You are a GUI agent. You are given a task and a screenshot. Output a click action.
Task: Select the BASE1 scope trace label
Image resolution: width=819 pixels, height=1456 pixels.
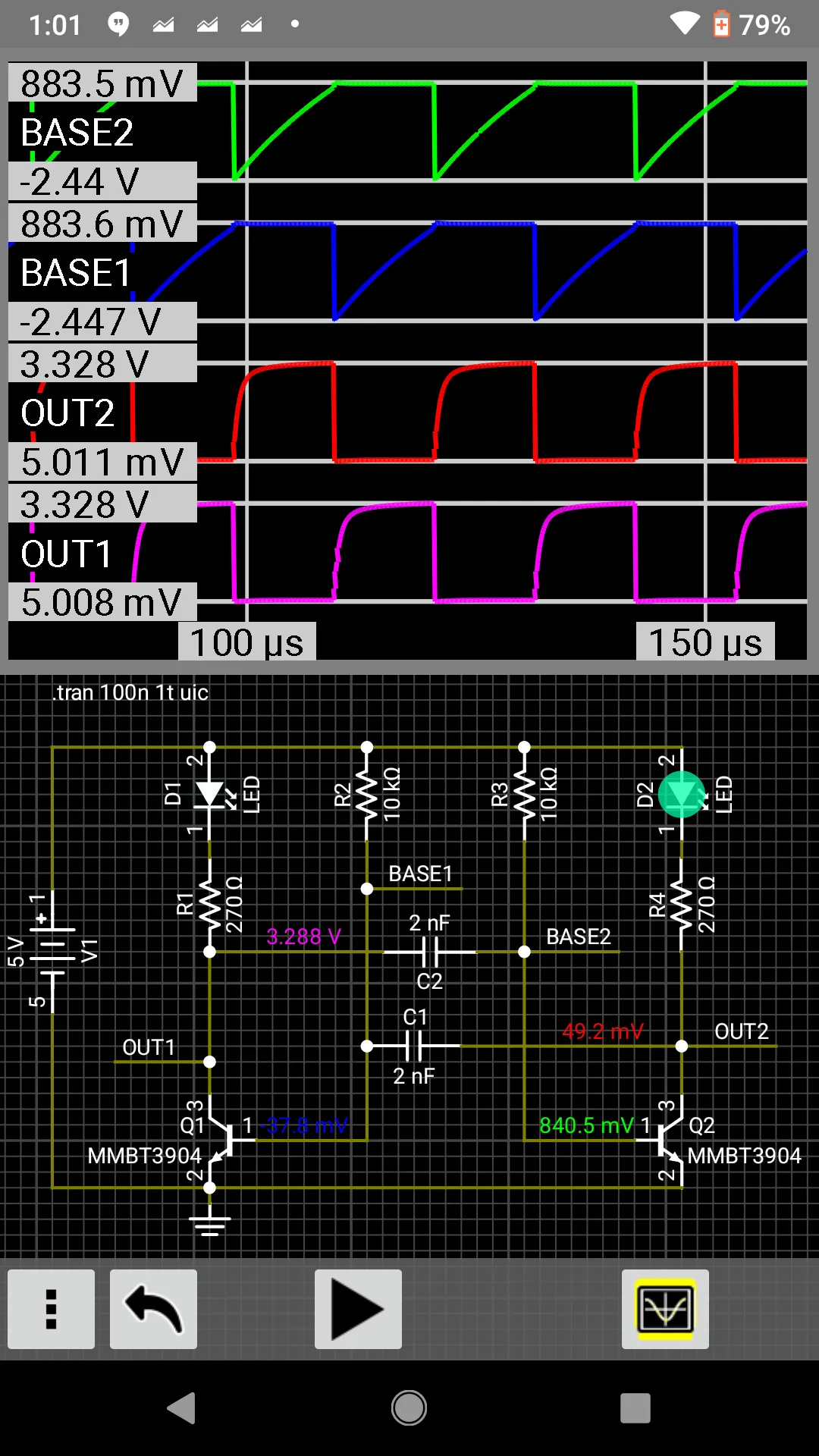pos(76,273)
